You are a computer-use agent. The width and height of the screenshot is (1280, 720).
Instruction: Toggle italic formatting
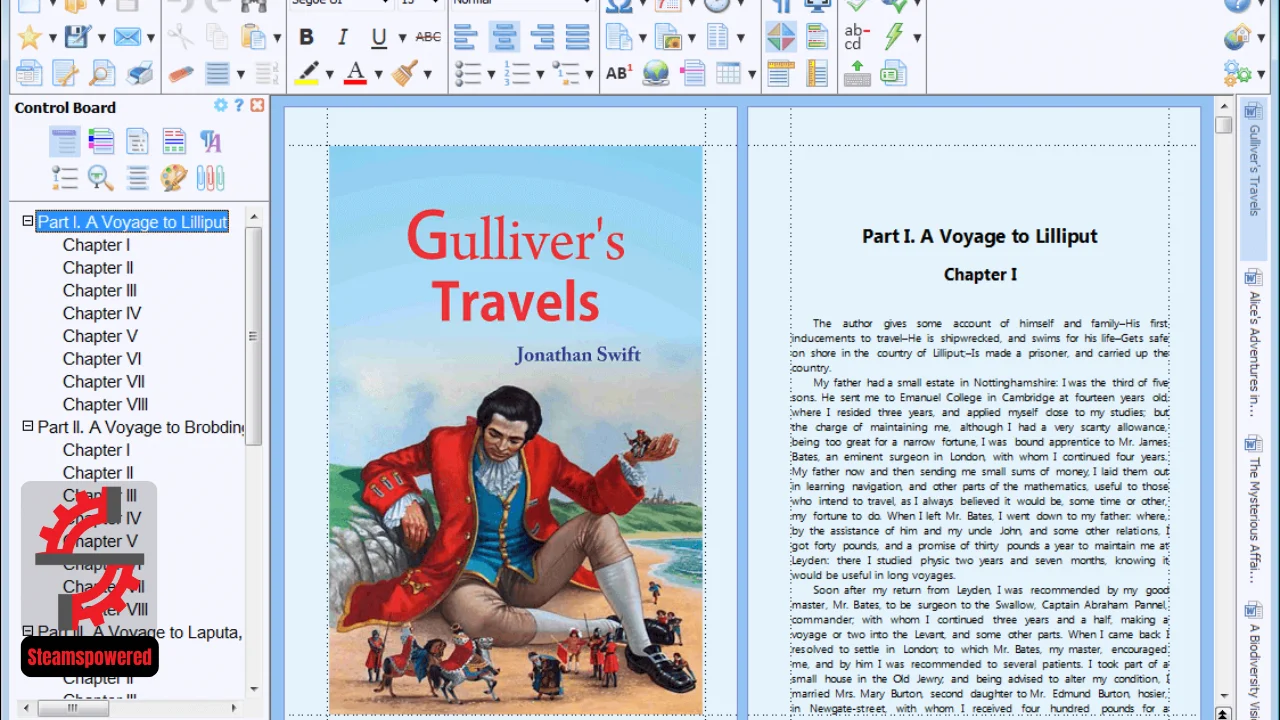tap(342, 38)
